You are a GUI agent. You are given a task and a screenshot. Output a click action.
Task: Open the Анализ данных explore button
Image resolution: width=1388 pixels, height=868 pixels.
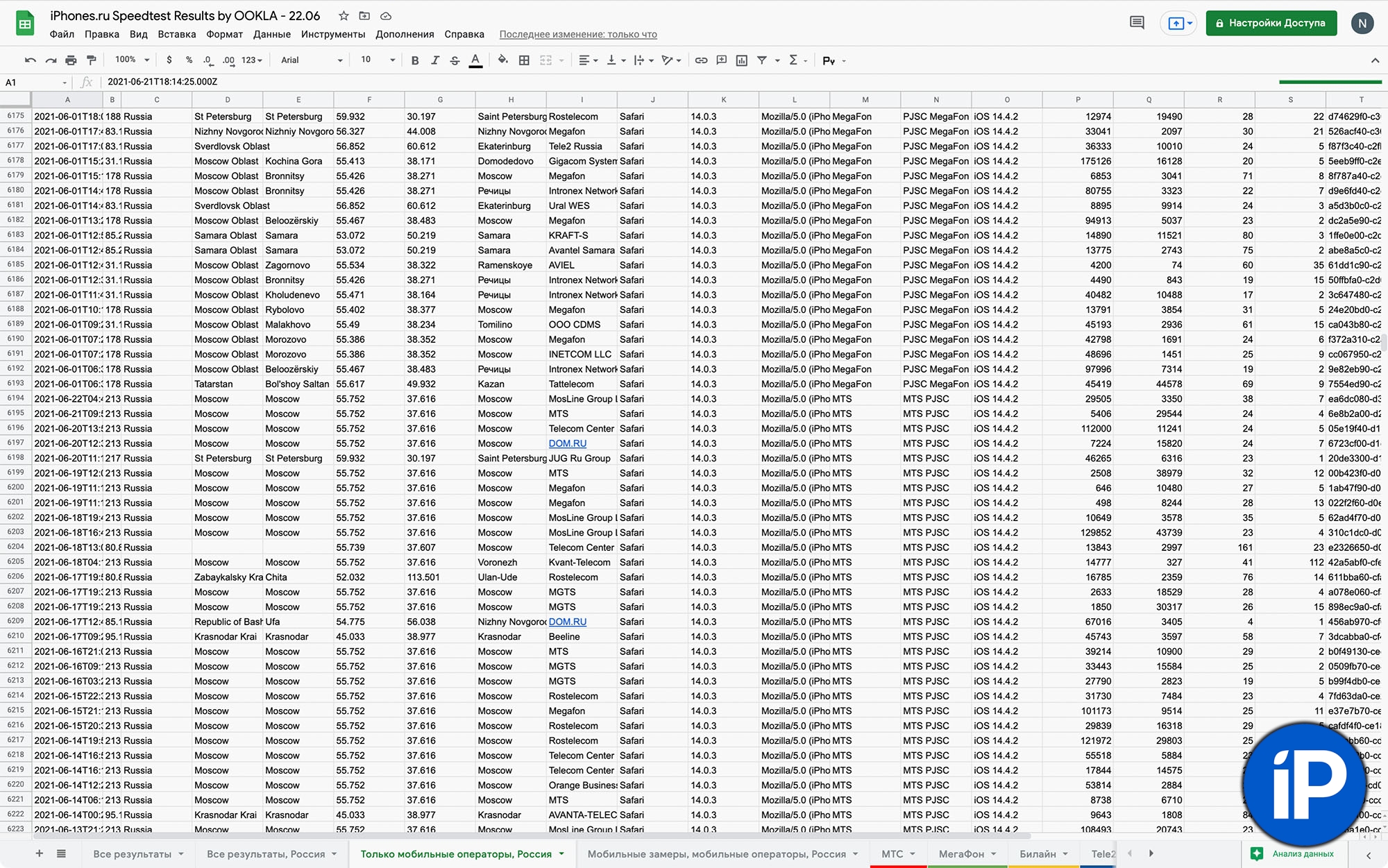tap(1292, 854)
